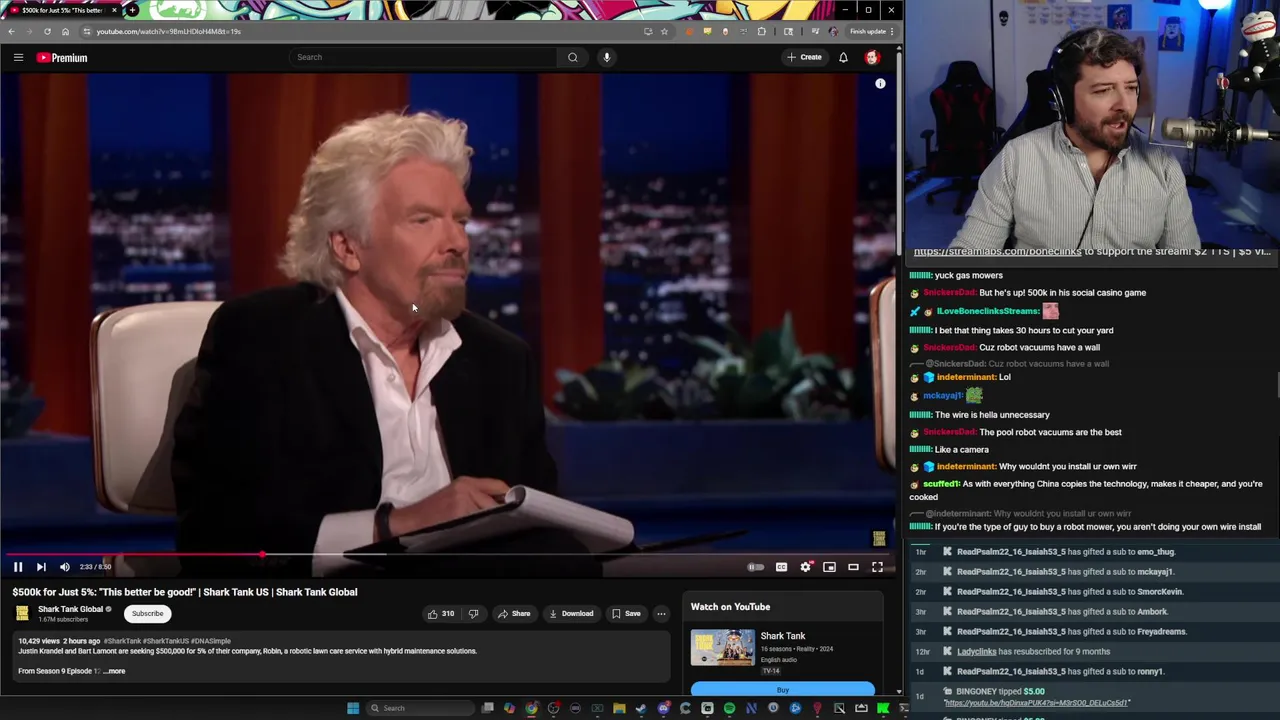
Task: Click the chat window scrollbar
Action: [1277, 385]
